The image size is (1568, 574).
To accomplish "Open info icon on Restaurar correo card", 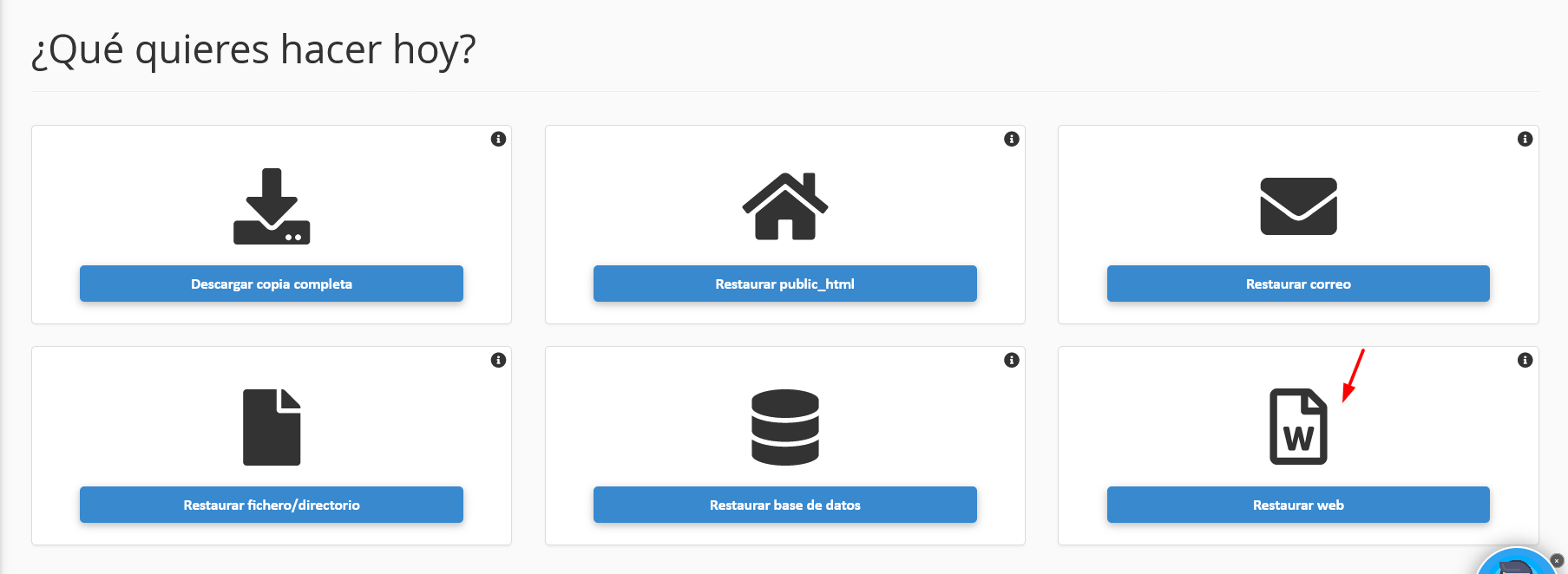I will click(1525, 139).
